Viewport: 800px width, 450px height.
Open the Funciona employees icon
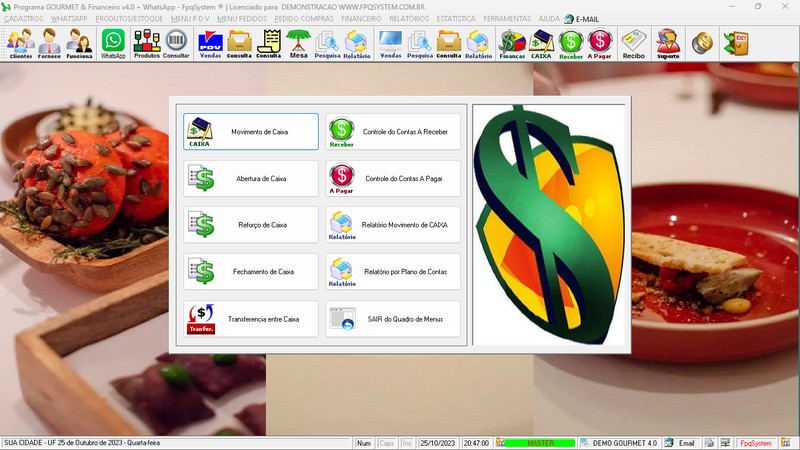(79, 43)
